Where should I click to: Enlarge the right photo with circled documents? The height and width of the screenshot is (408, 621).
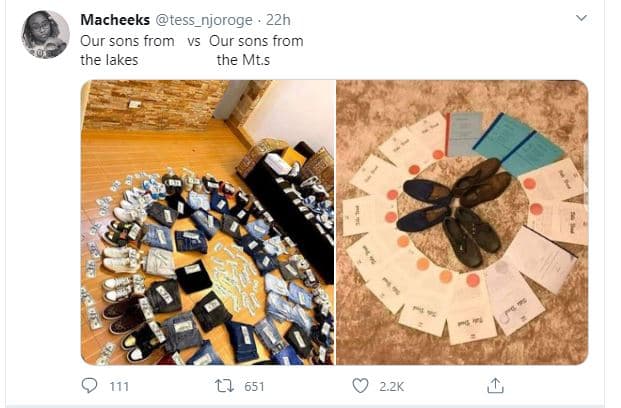462,222
